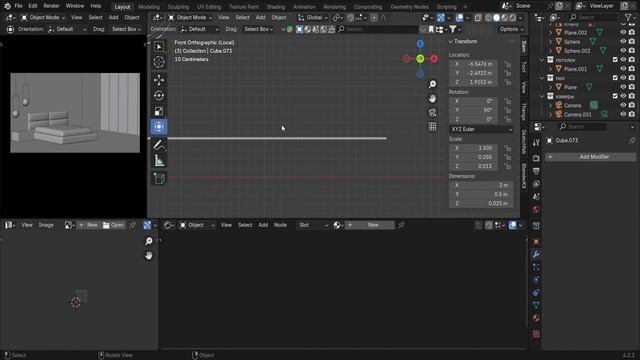Open Object properties orange square icon
The height and width of the screenshot is (360, 640).
536,242
